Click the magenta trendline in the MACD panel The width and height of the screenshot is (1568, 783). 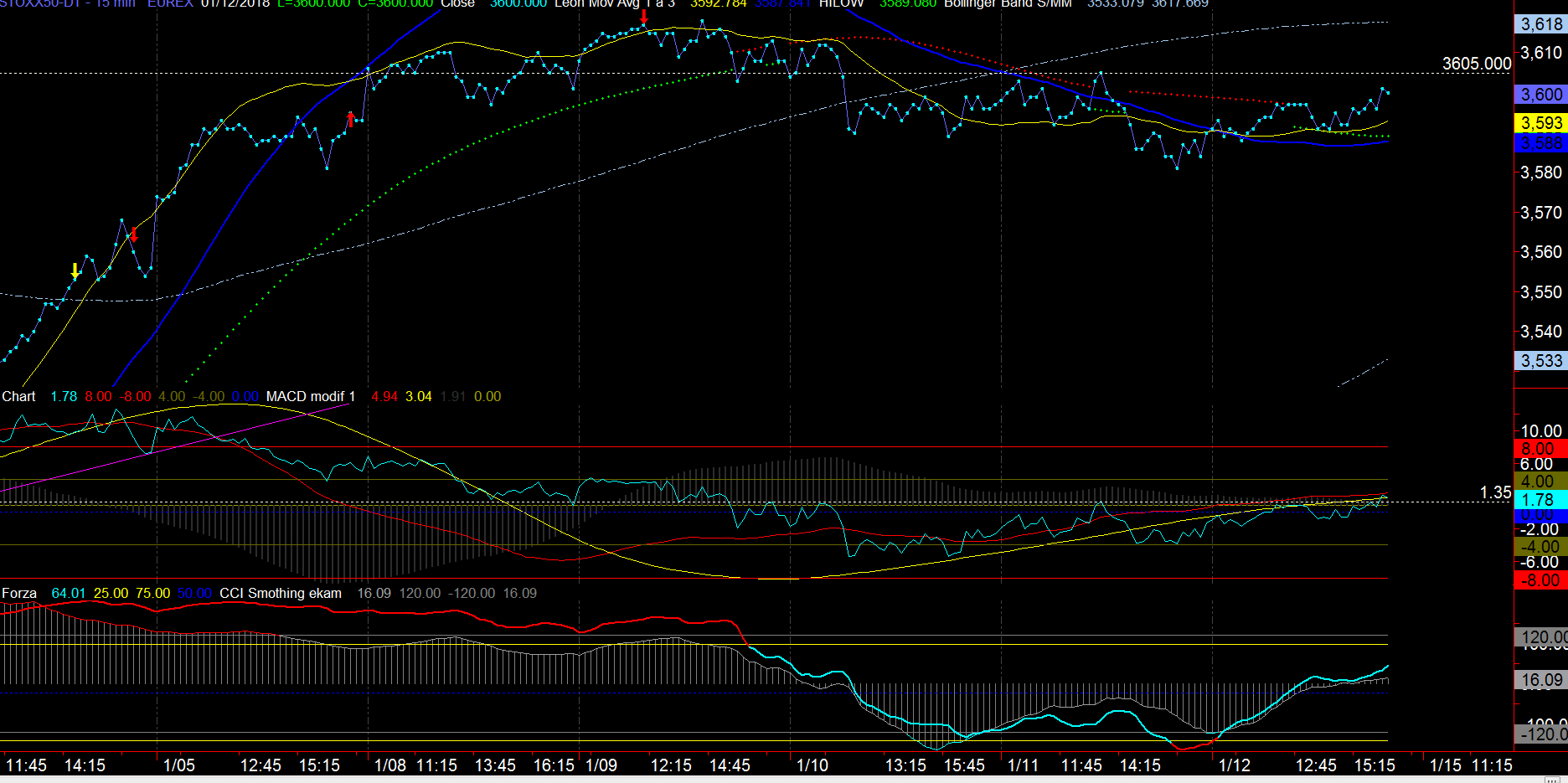pos(176,447)
